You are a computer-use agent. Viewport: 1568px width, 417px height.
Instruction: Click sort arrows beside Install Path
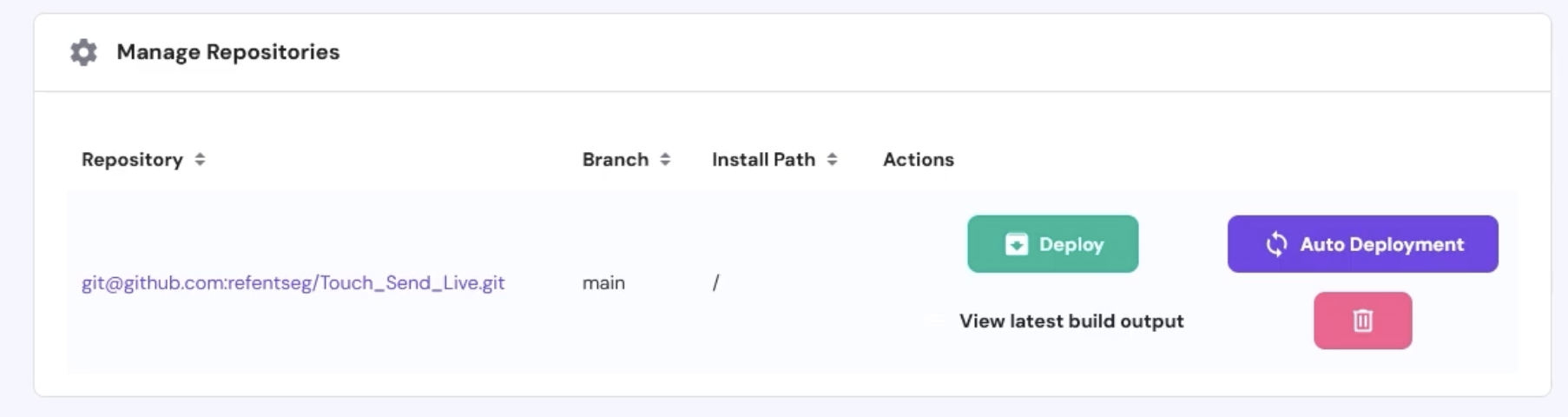point(832,160)
